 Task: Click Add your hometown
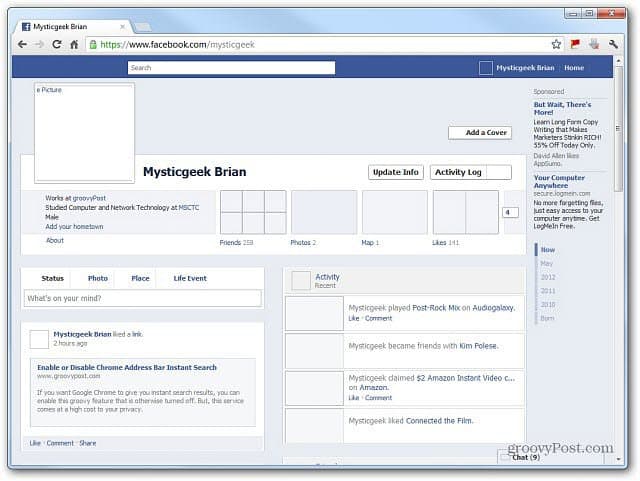pyautogui.click(x=74, y=227)
